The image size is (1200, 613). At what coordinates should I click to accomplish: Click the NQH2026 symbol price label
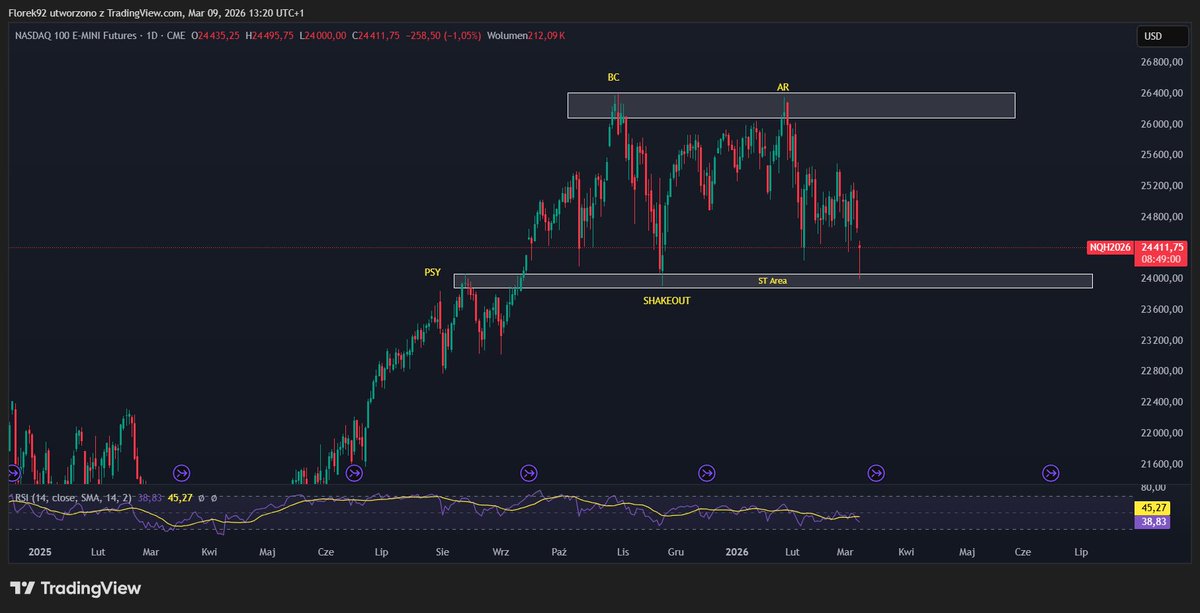point(1109,247)
